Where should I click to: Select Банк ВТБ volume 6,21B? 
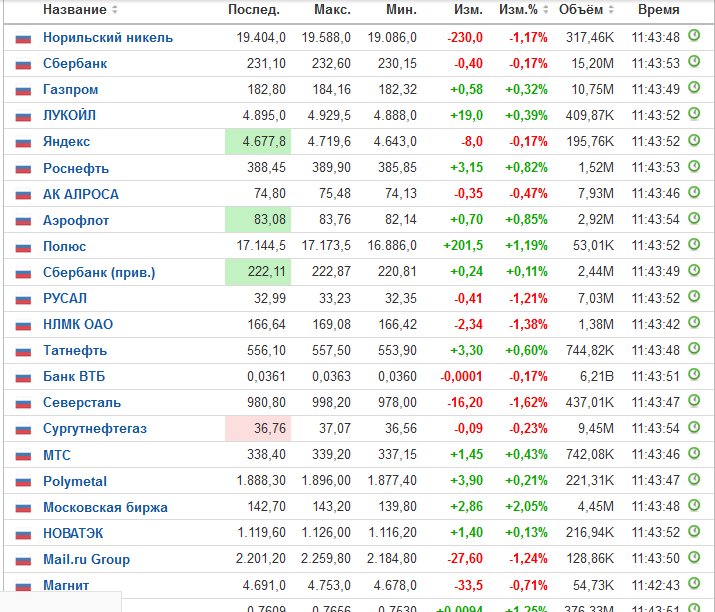pos(596,376)
